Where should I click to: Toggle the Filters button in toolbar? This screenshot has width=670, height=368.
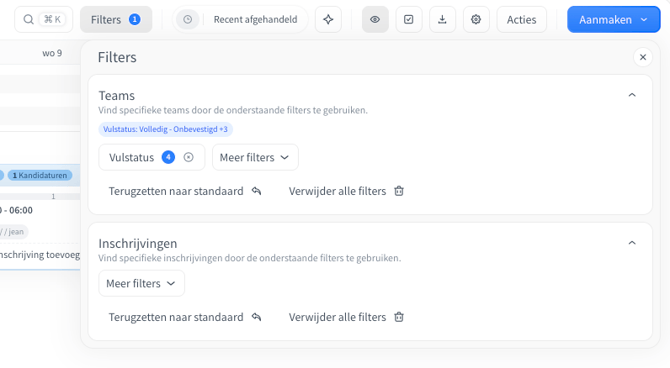(116, 19)
